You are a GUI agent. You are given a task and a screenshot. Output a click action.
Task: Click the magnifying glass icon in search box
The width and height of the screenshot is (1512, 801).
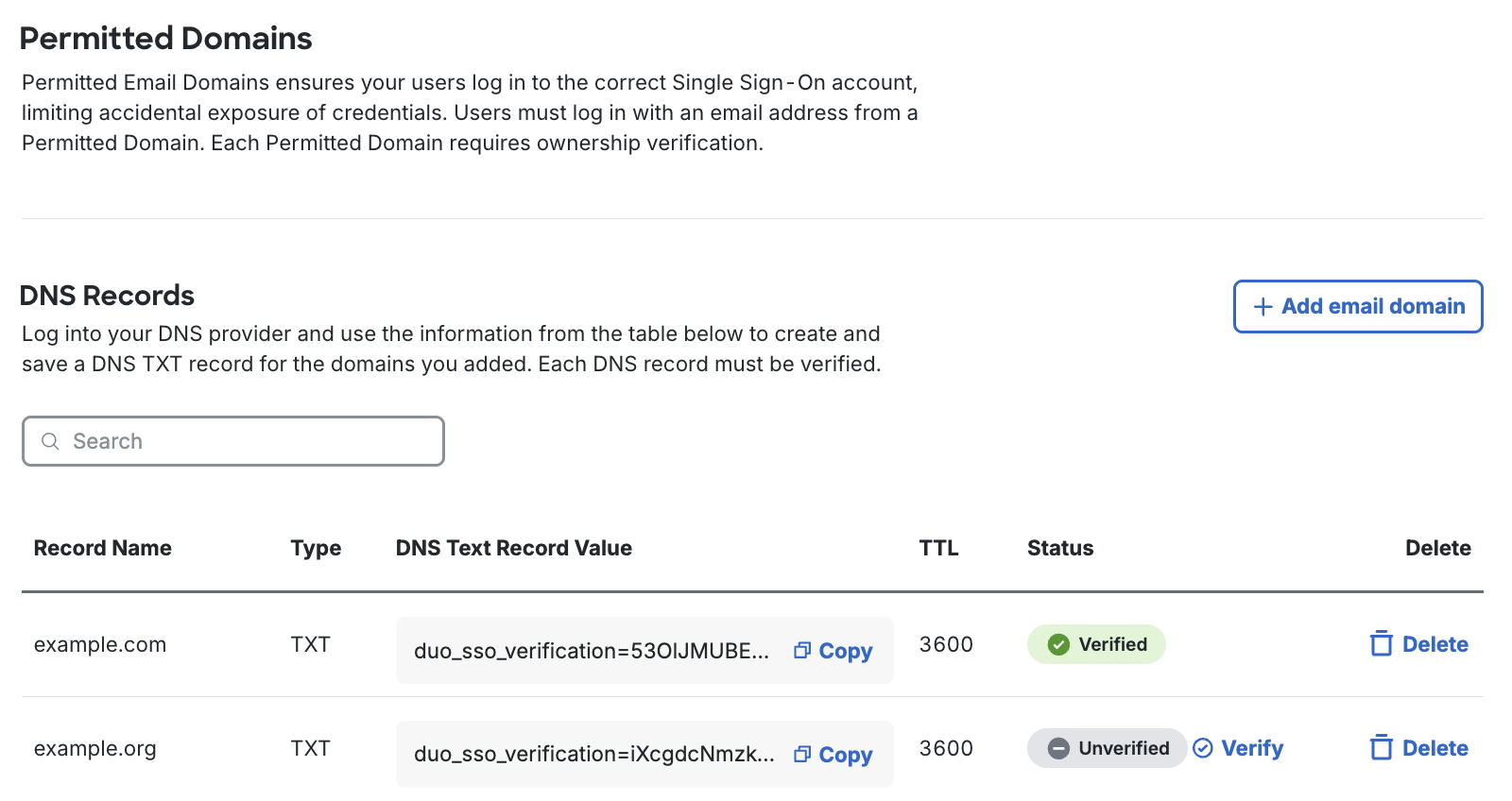[x=51, y=441]
